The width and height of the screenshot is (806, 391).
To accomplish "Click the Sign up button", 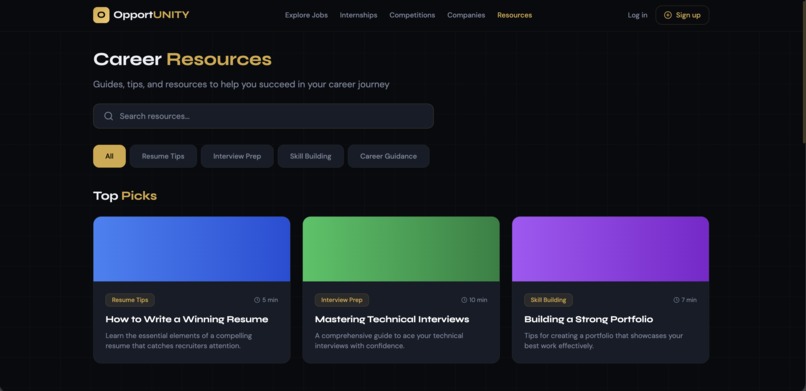I will tap(682, 15).
